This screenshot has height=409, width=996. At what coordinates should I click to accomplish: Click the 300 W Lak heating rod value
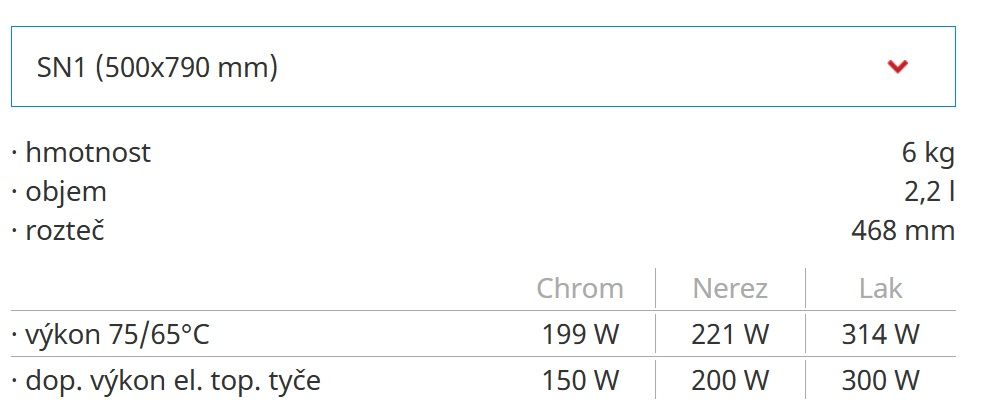tap(880, 381)
